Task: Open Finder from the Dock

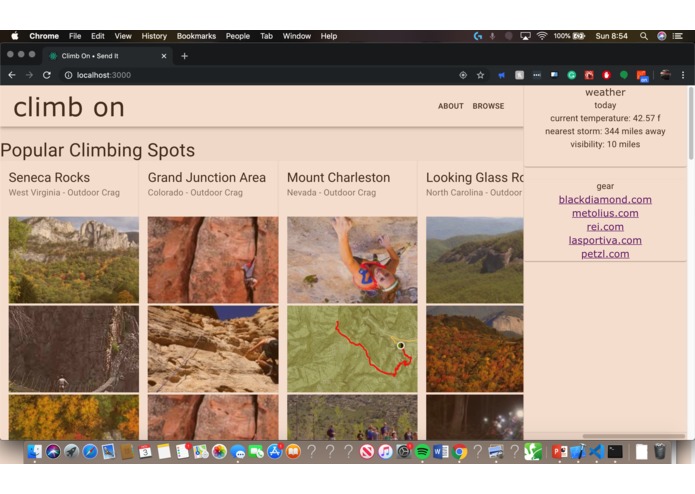Action: (35, 451)
